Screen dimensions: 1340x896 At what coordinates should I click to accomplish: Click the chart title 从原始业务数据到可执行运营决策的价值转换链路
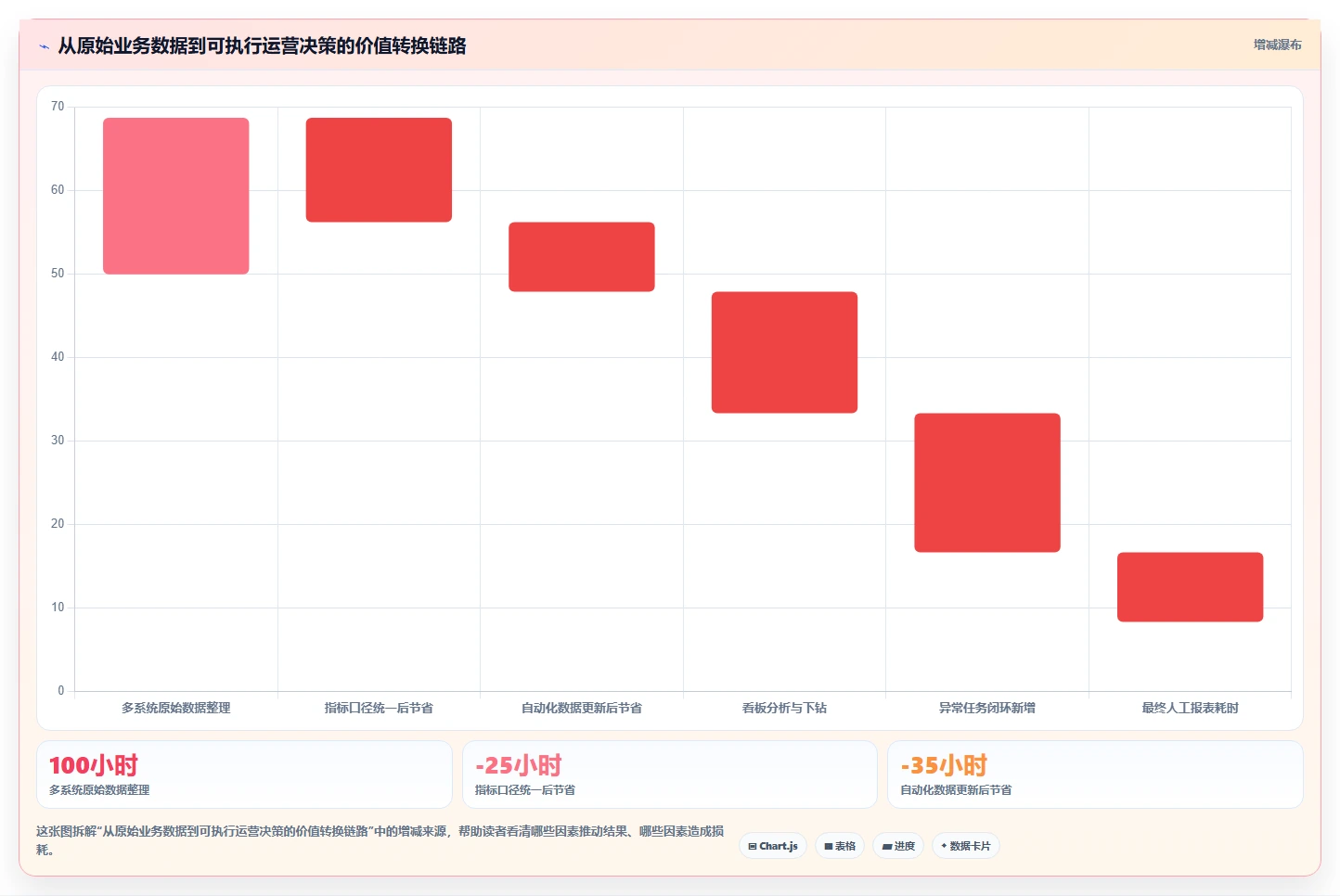(x=262, y=45)
